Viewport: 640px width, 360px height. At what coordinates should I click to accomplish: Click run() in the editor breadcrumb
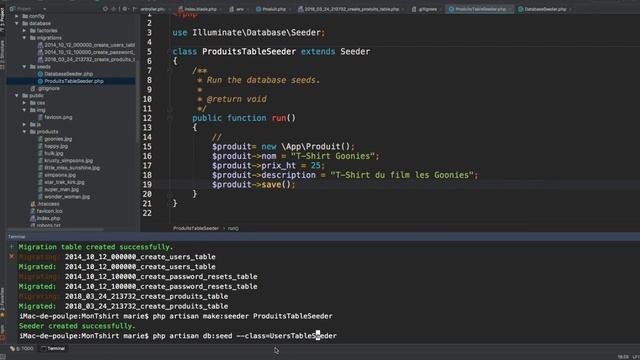[x=233, y=229]
